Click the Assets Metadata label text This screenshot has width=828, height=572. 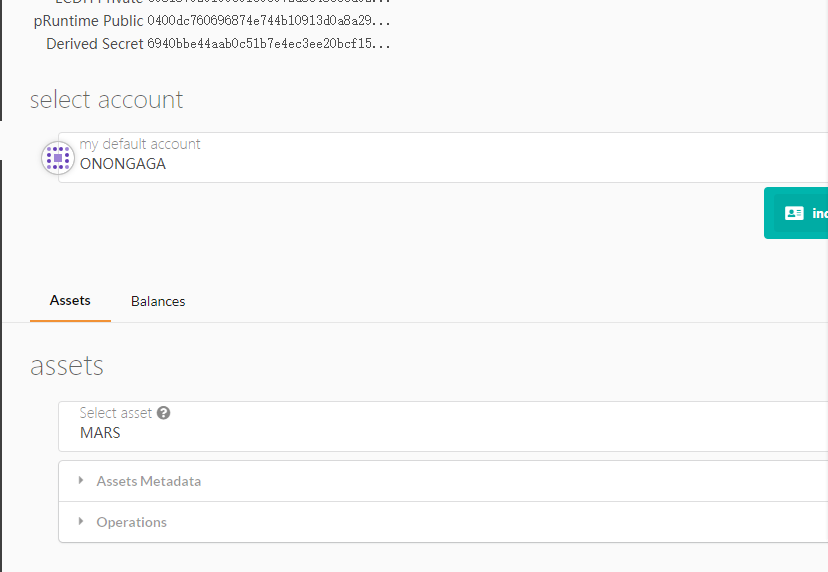tap(148, 481)
